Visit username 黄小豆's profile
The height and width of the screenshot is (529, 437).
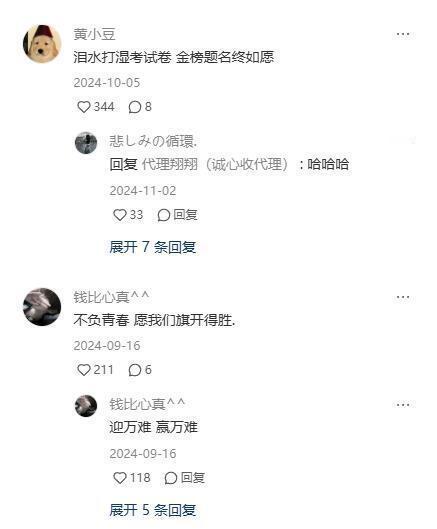(x=94, y=34)
